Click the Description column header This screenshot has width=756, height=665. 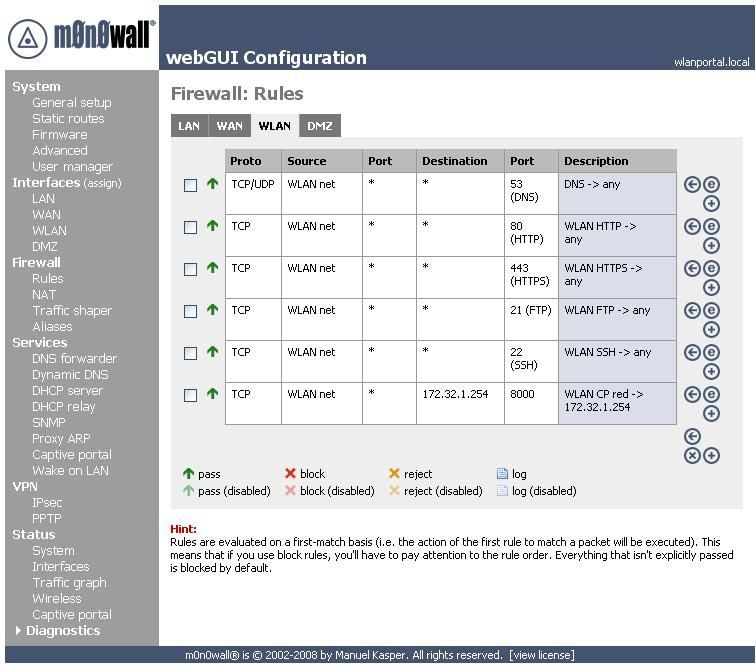click(x=617, y=161)
